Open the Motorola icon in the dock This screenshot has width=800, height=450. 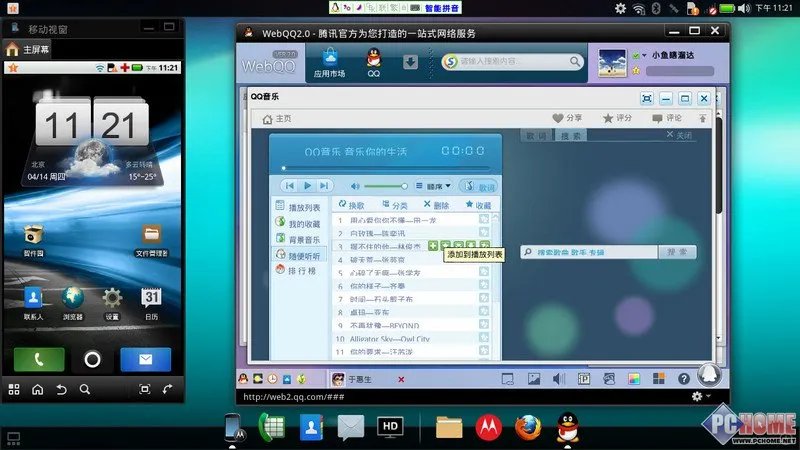coord(488,427)
